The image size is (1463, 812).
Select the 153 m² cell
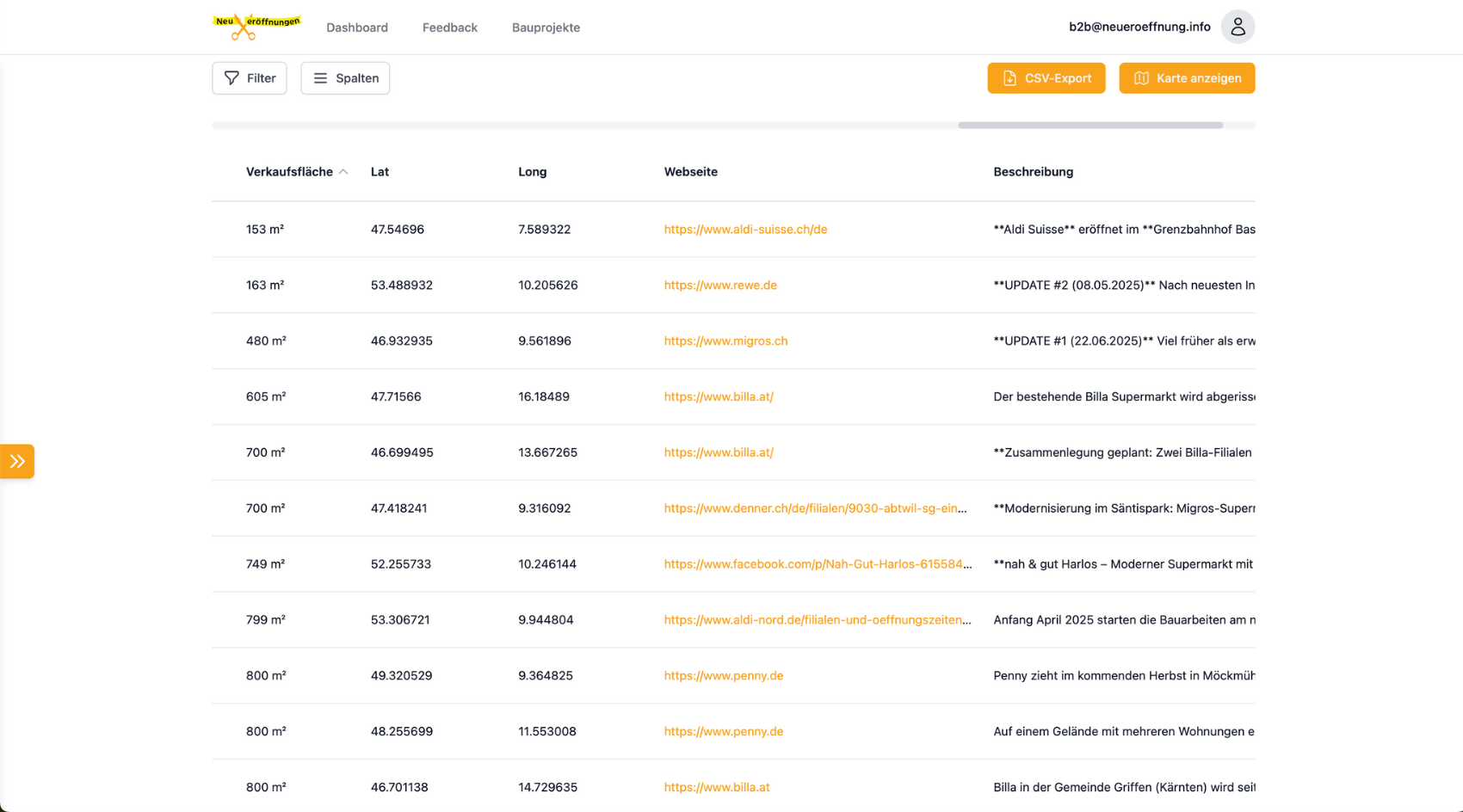pos(265,230)
